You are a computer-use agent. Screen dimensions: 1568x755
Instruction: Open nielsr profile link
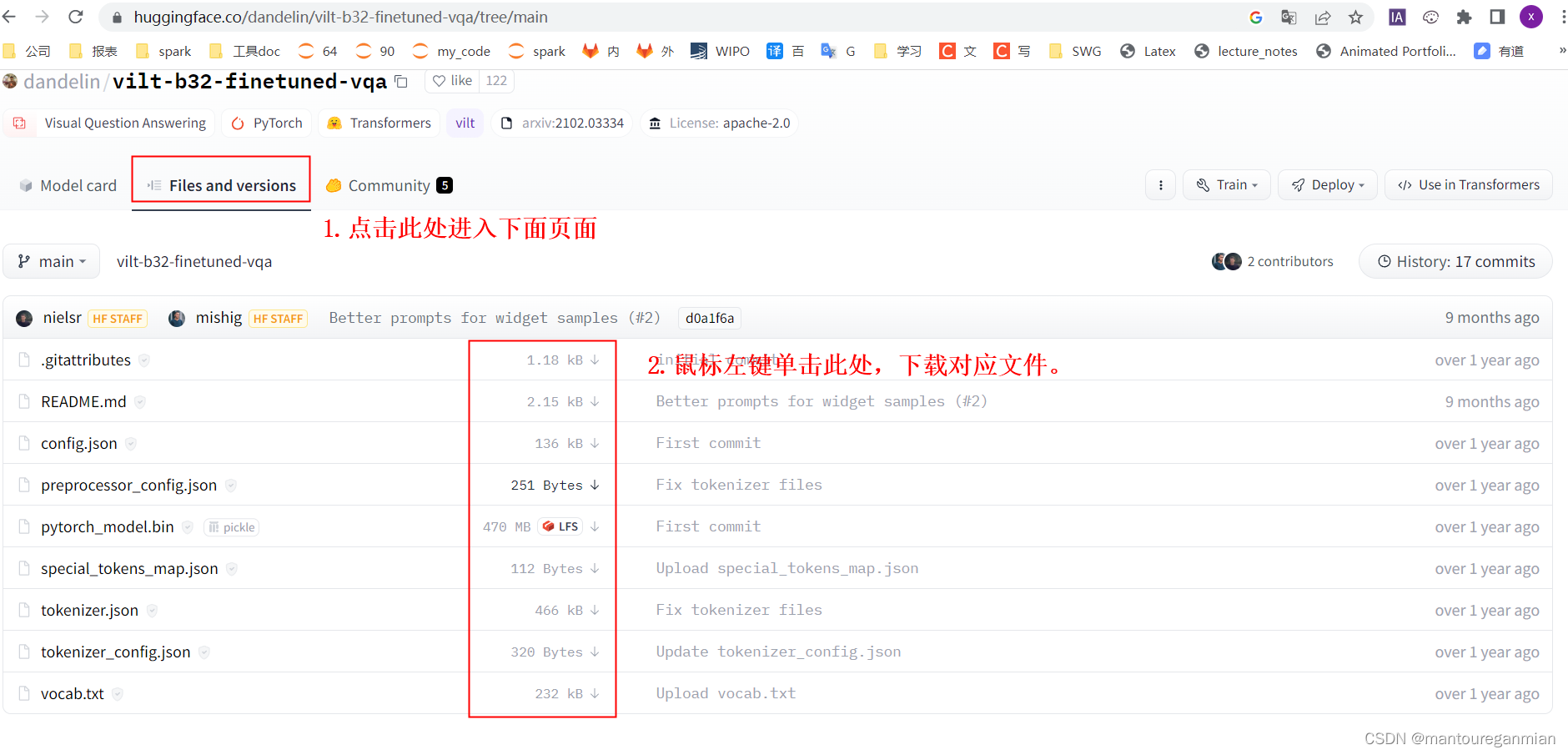click(x=63, y=318)
